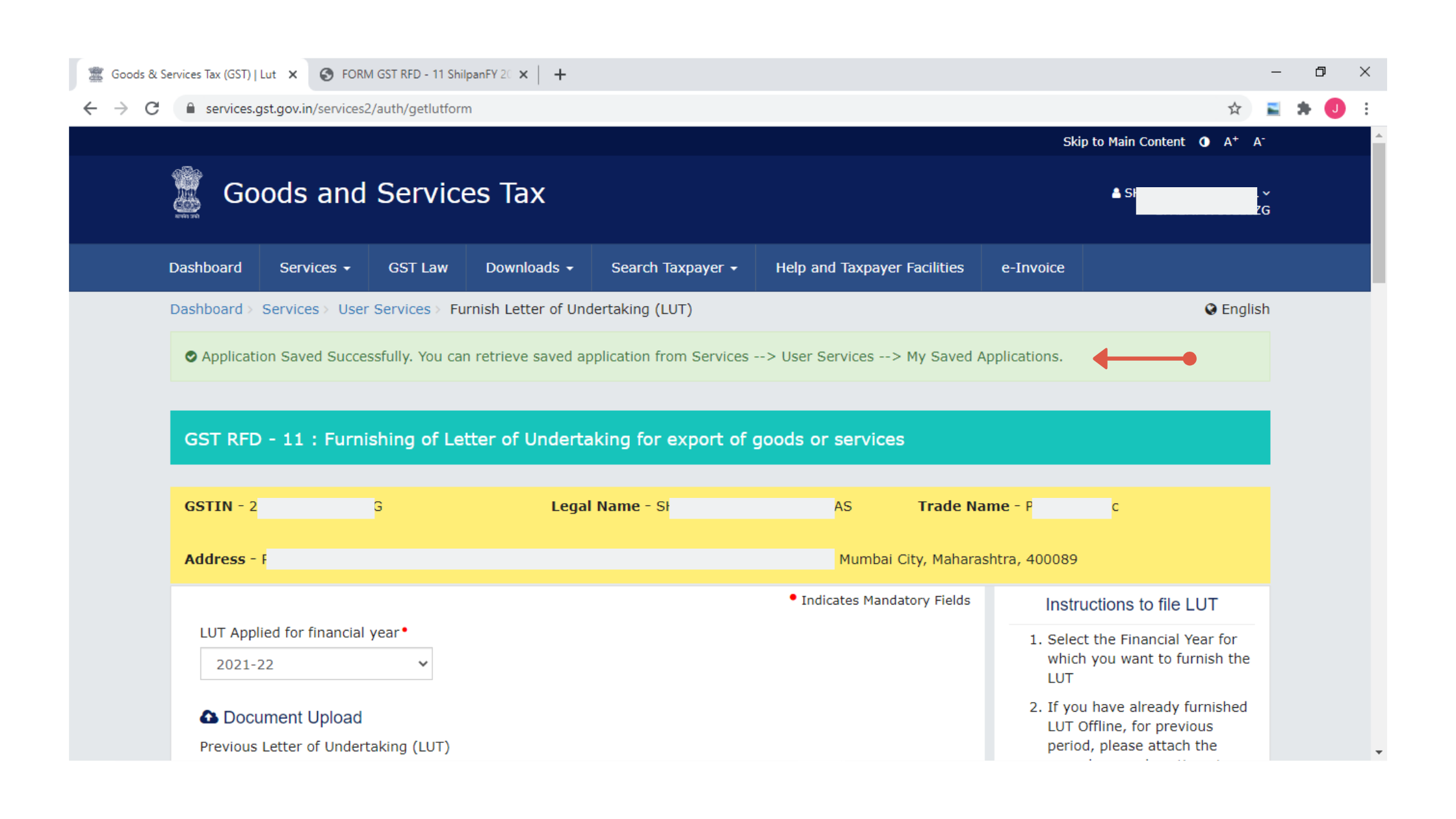
Task: Reload the current page
Action: point(152,109)
